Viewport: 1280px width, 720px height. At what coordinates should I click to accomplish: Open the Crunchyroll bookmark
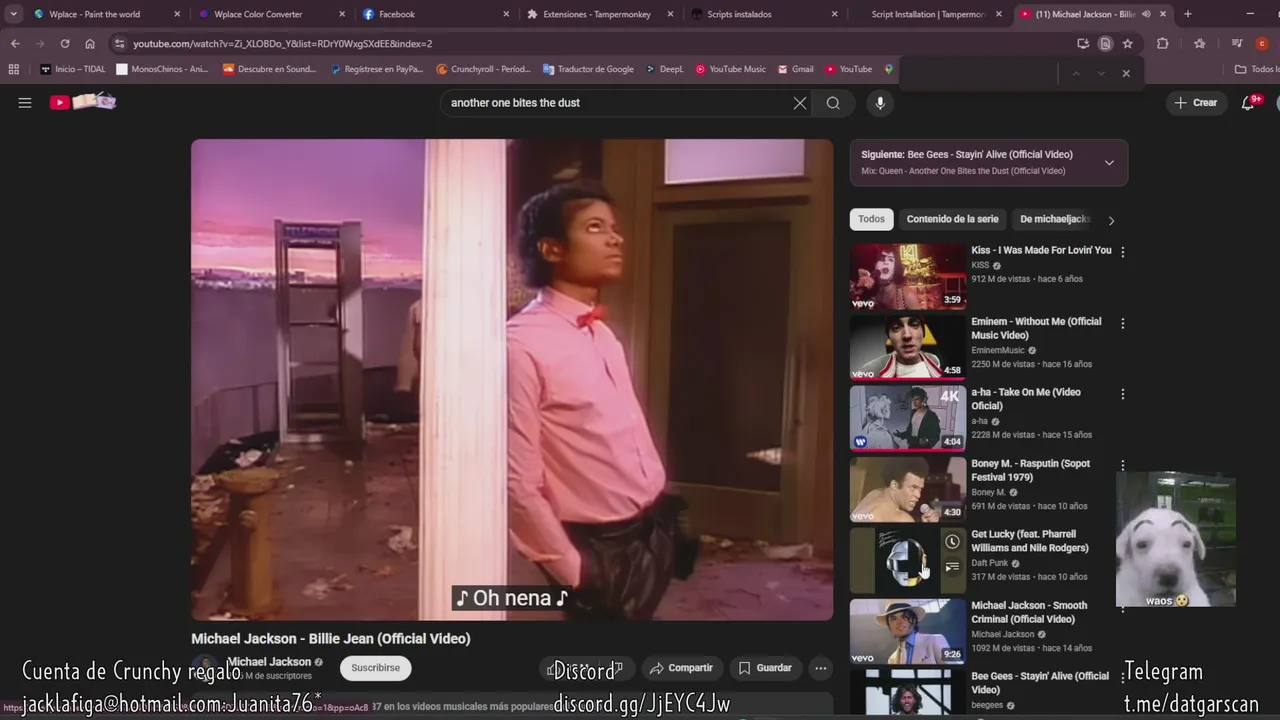483,69
